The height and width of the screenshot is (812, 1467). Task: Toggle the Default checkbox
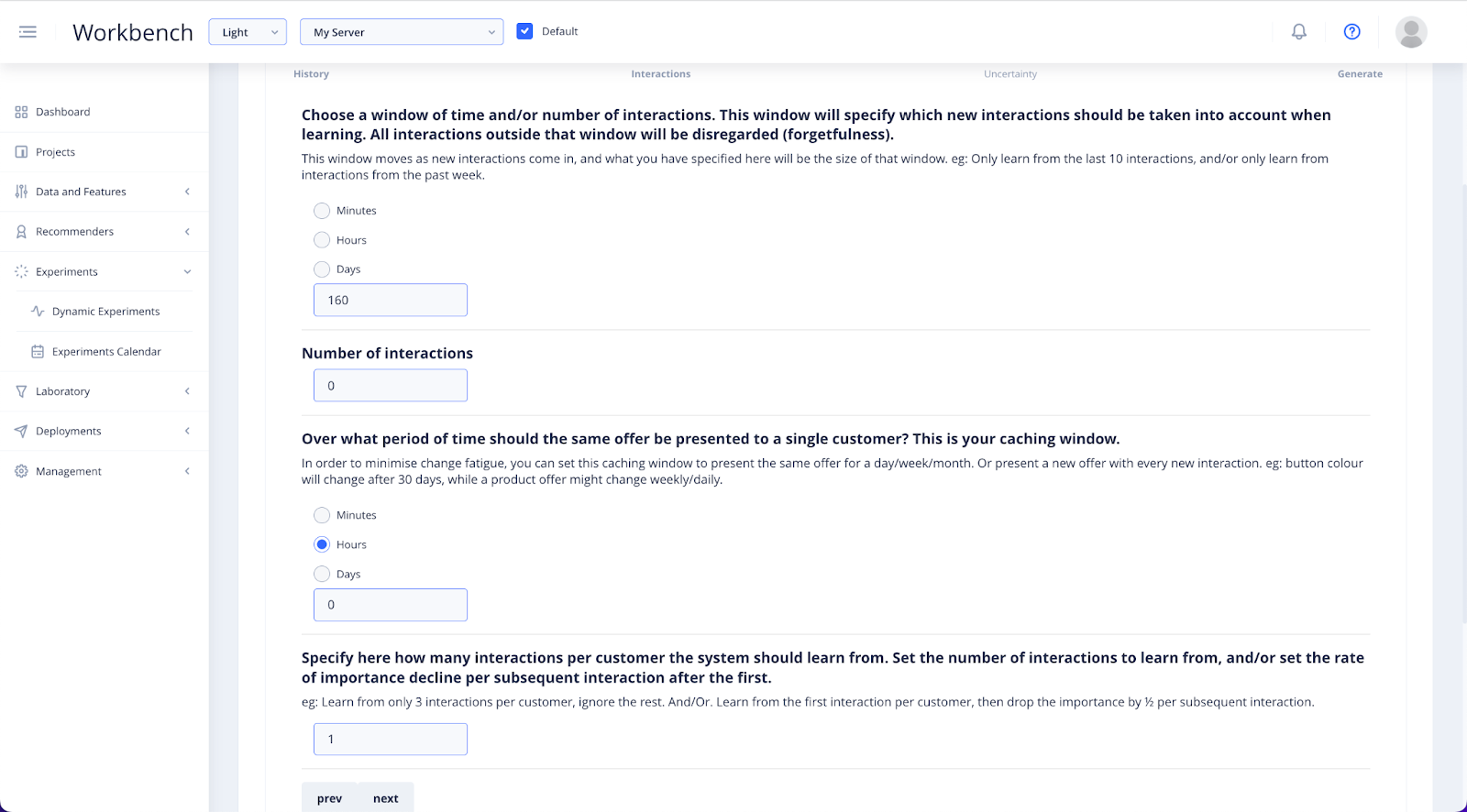pyautogui.click(x=524, y=31)
